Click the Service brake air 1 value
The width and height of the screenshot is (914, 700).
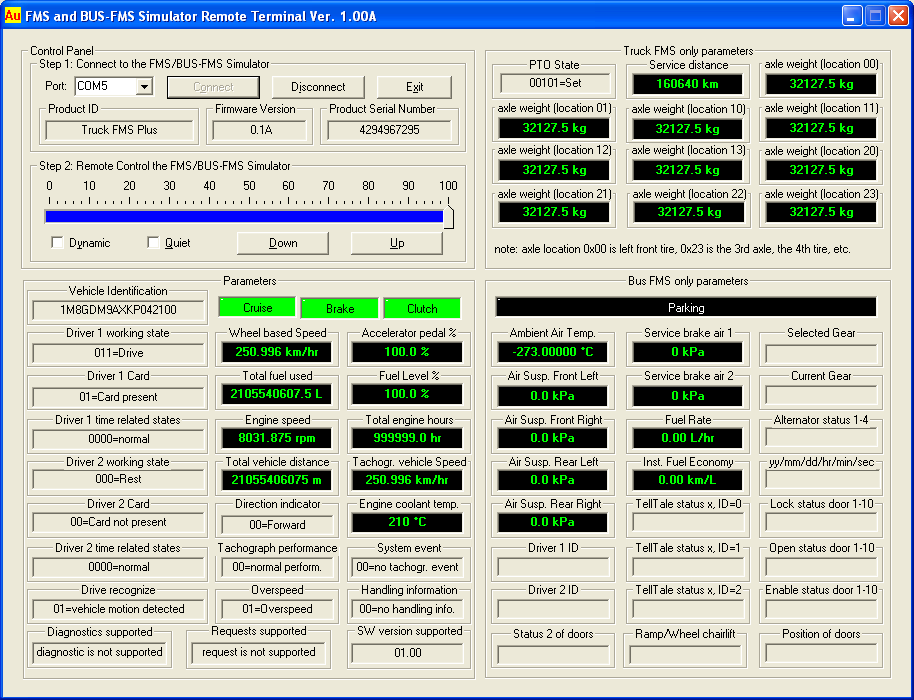[687, 352]
